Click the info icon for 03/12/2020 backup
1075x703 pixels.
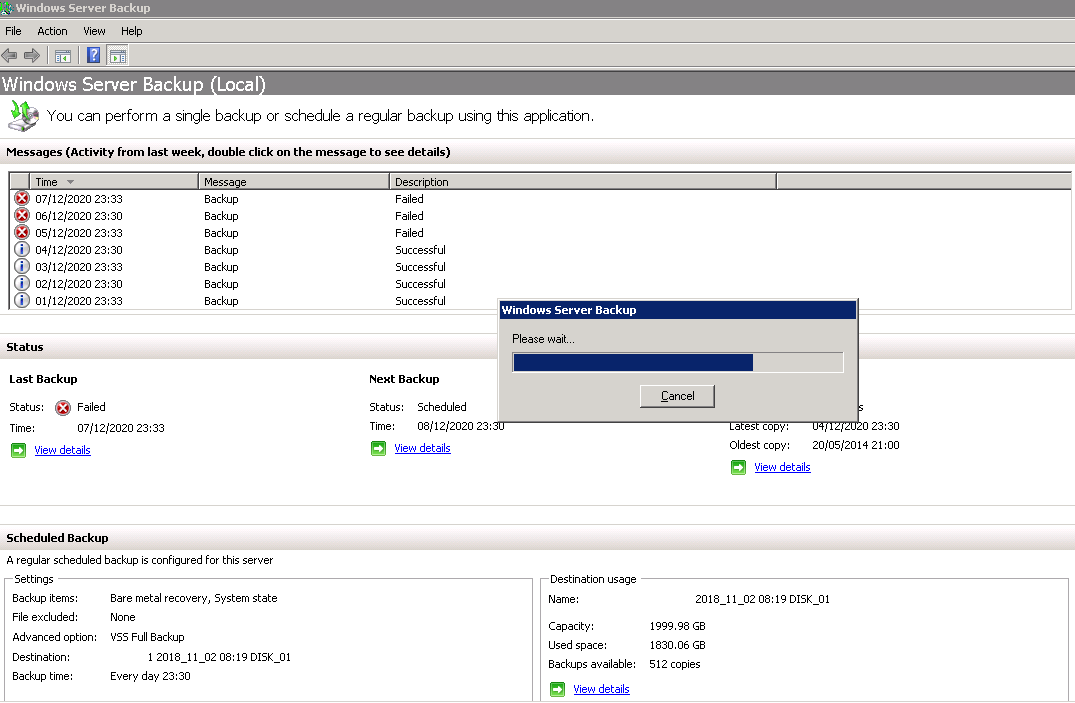coord(22,267)
